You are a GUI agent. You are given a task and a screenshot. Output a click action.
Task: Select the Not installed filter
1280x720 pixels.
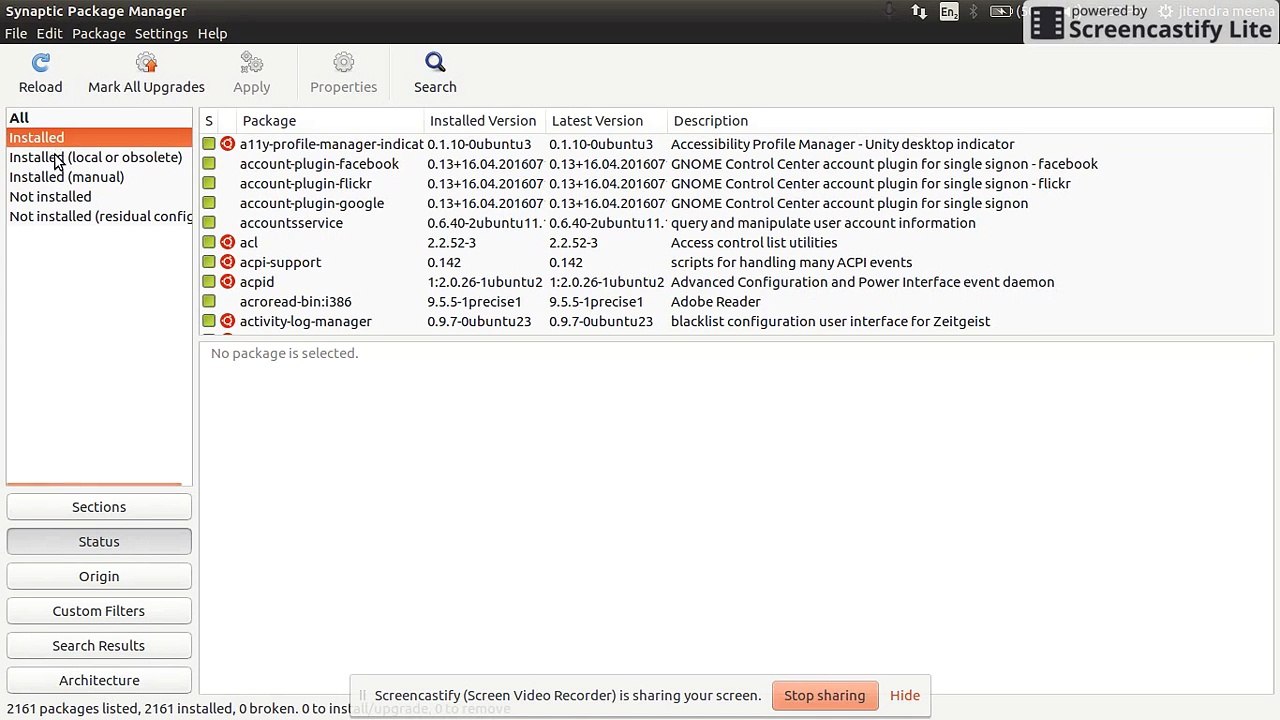point(99,197)
